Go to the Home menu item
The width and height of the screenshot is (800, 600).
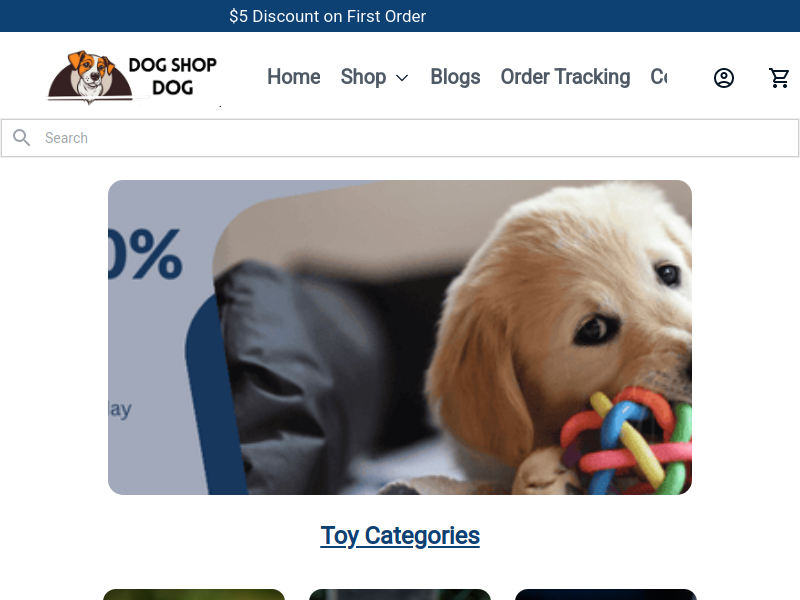coord(294,77)
